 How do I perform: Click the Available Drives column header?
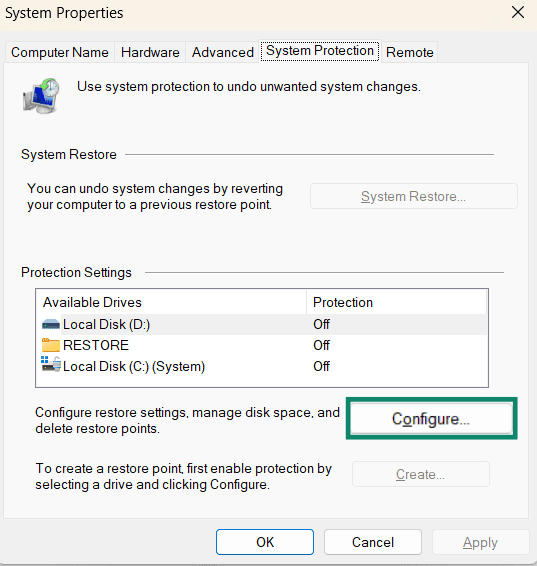(x=171, y=302)
